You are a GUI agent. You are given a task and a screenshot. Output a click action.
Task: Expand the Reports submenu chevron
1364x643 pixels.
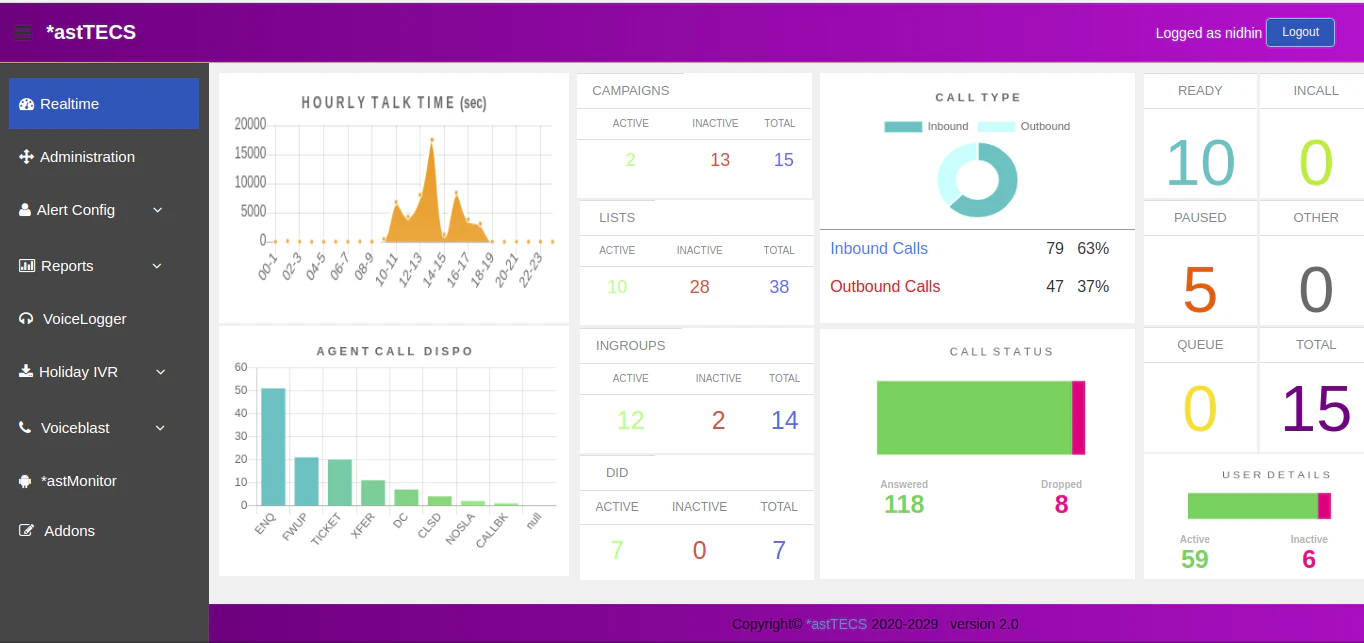coord(157,266)
